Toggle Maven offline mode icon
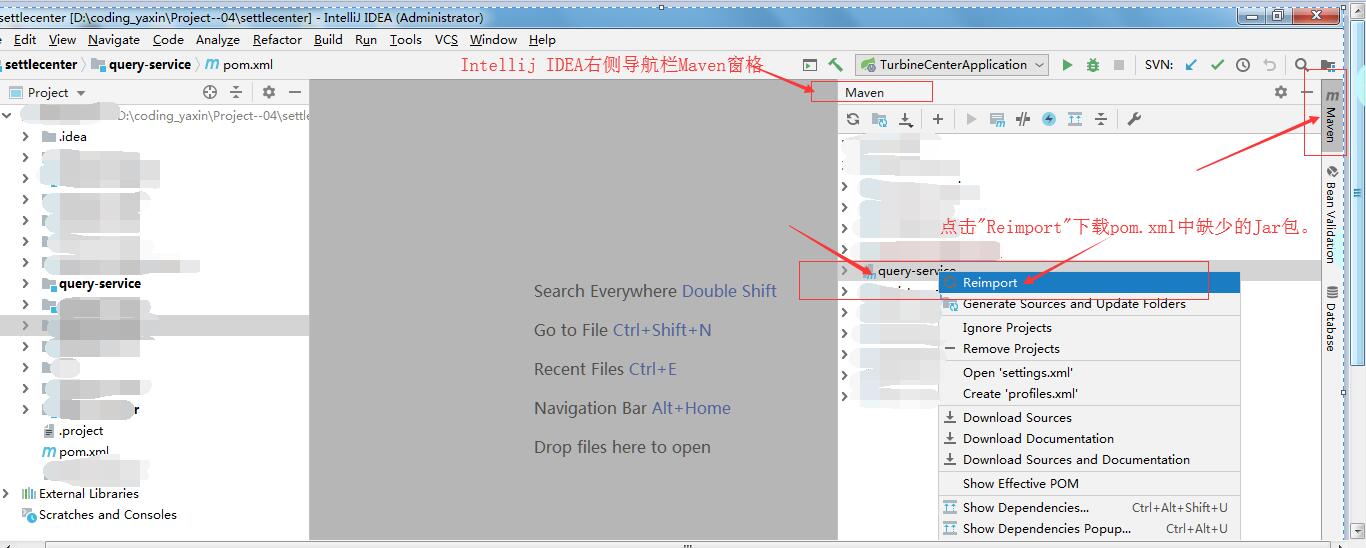This screenshot has width=1366, height=548. tap(1023, 119)
